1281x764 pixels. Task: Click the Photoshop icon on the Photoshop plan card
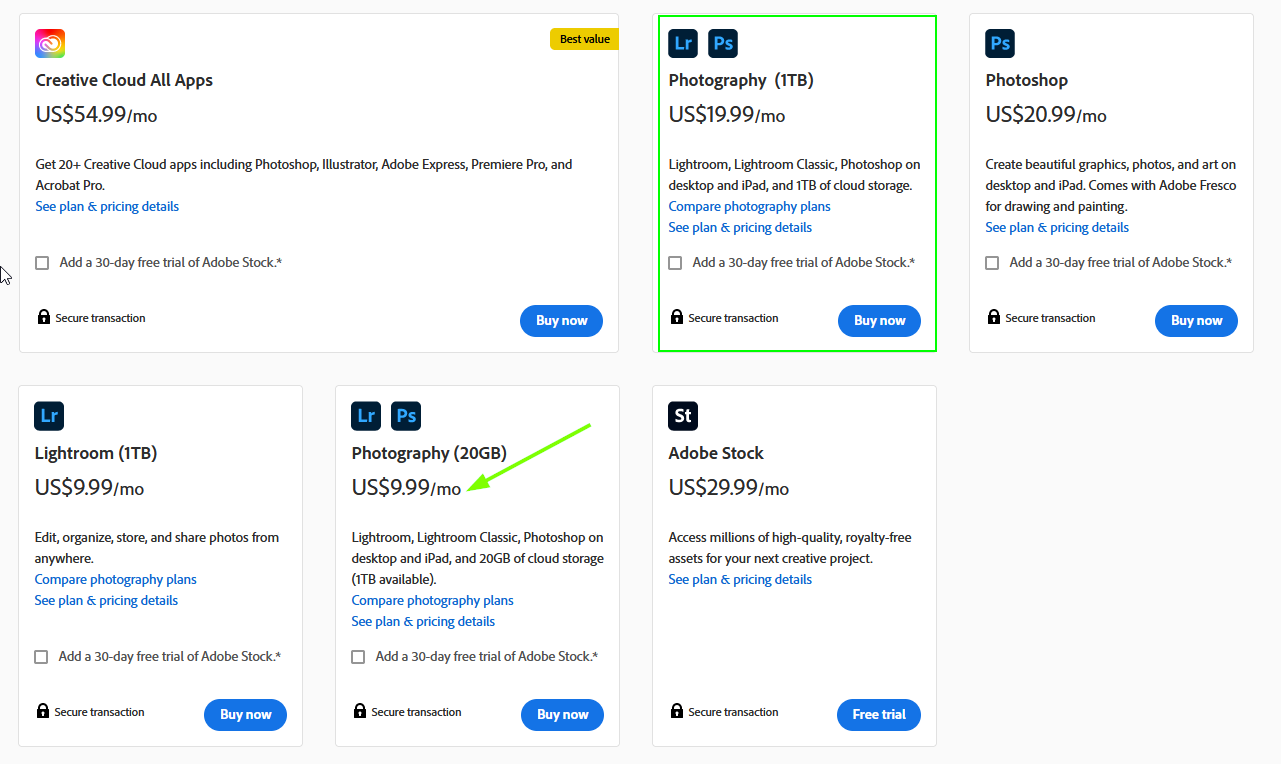(1000, 43)
